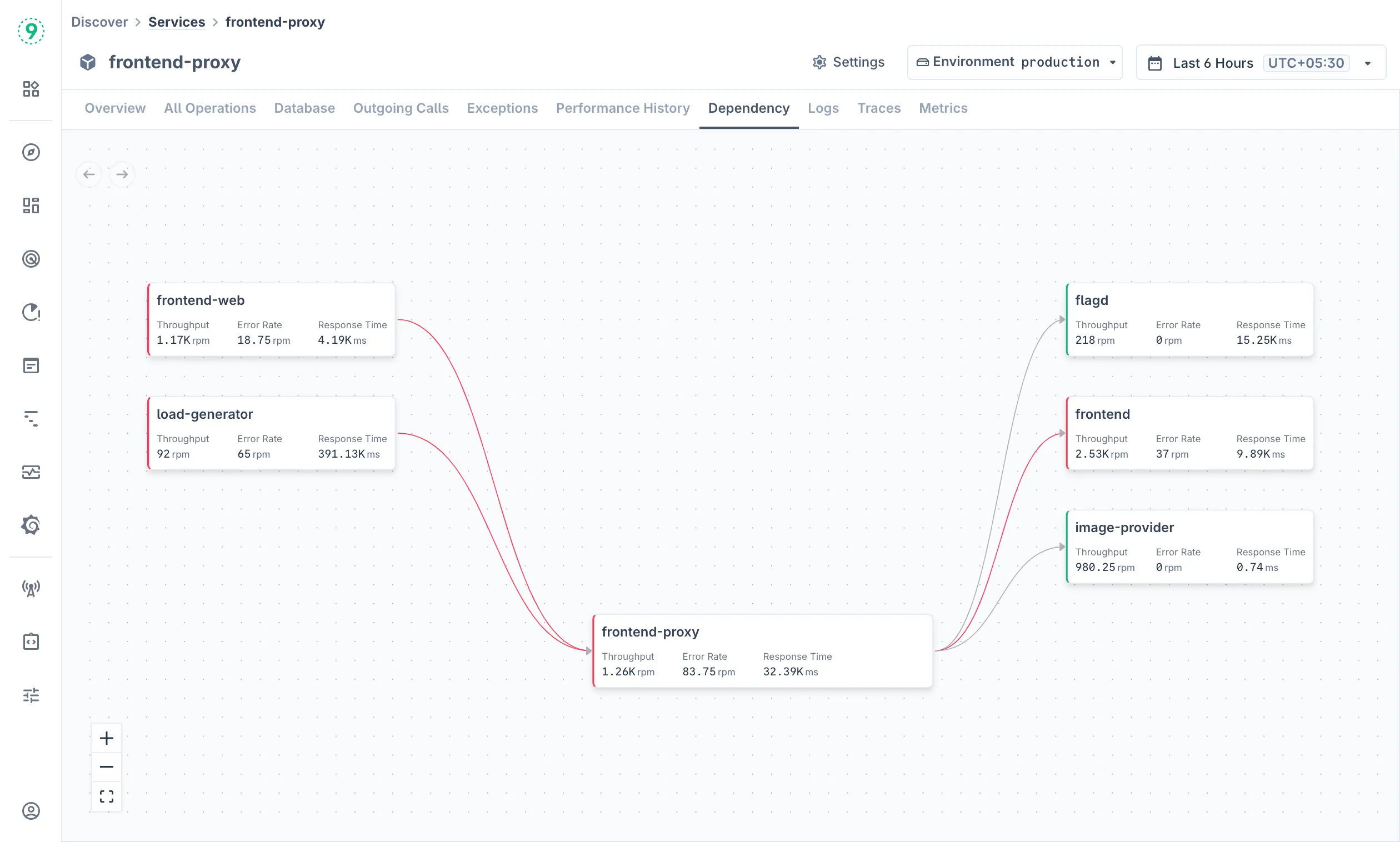
Task: Click frontend-proxy in the breadcrumb
Action: coord(275,22)
